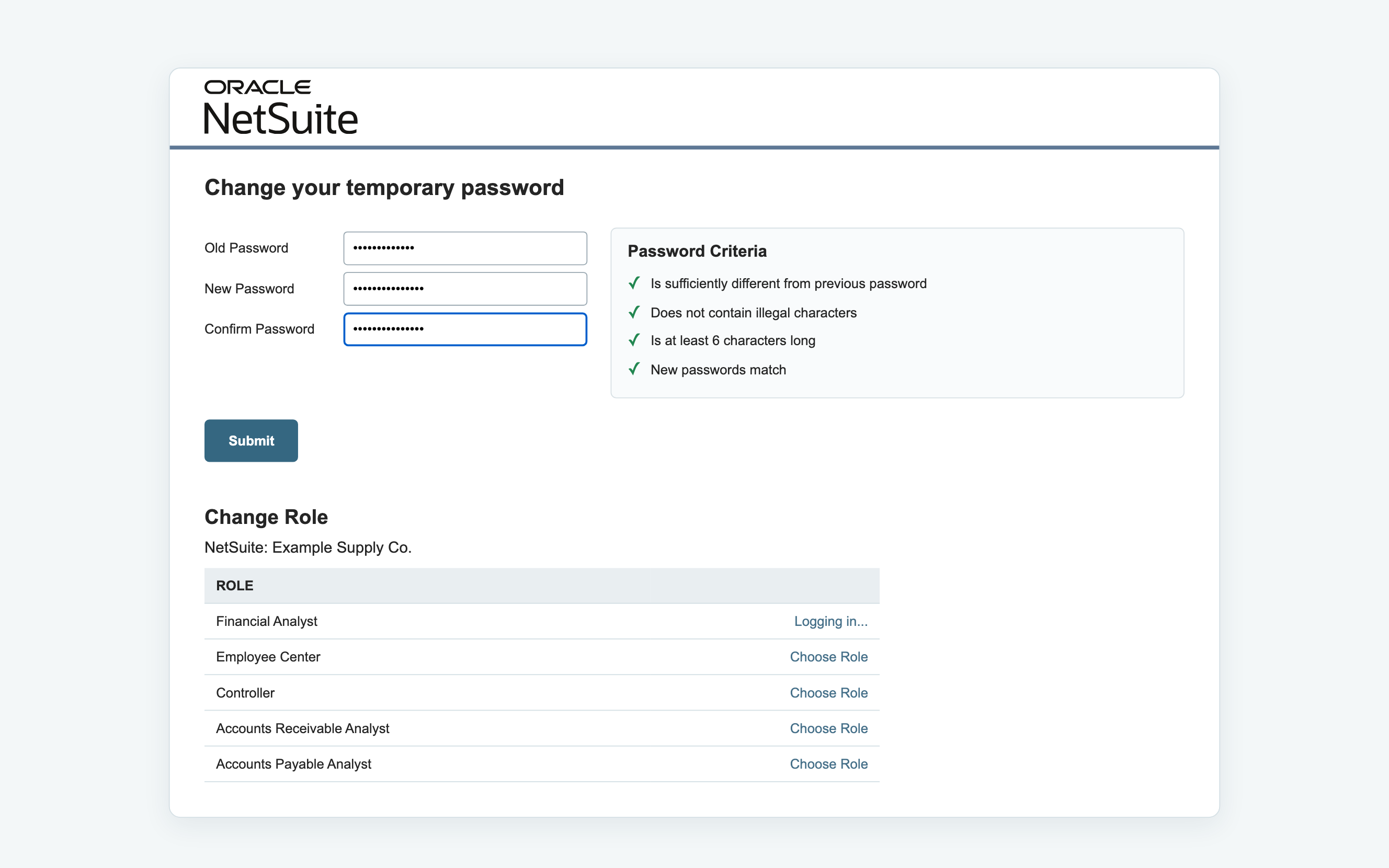The image size is (1389, 868).
Task: Choose Role for Accounts Payable Analyst
Action: 829,764
